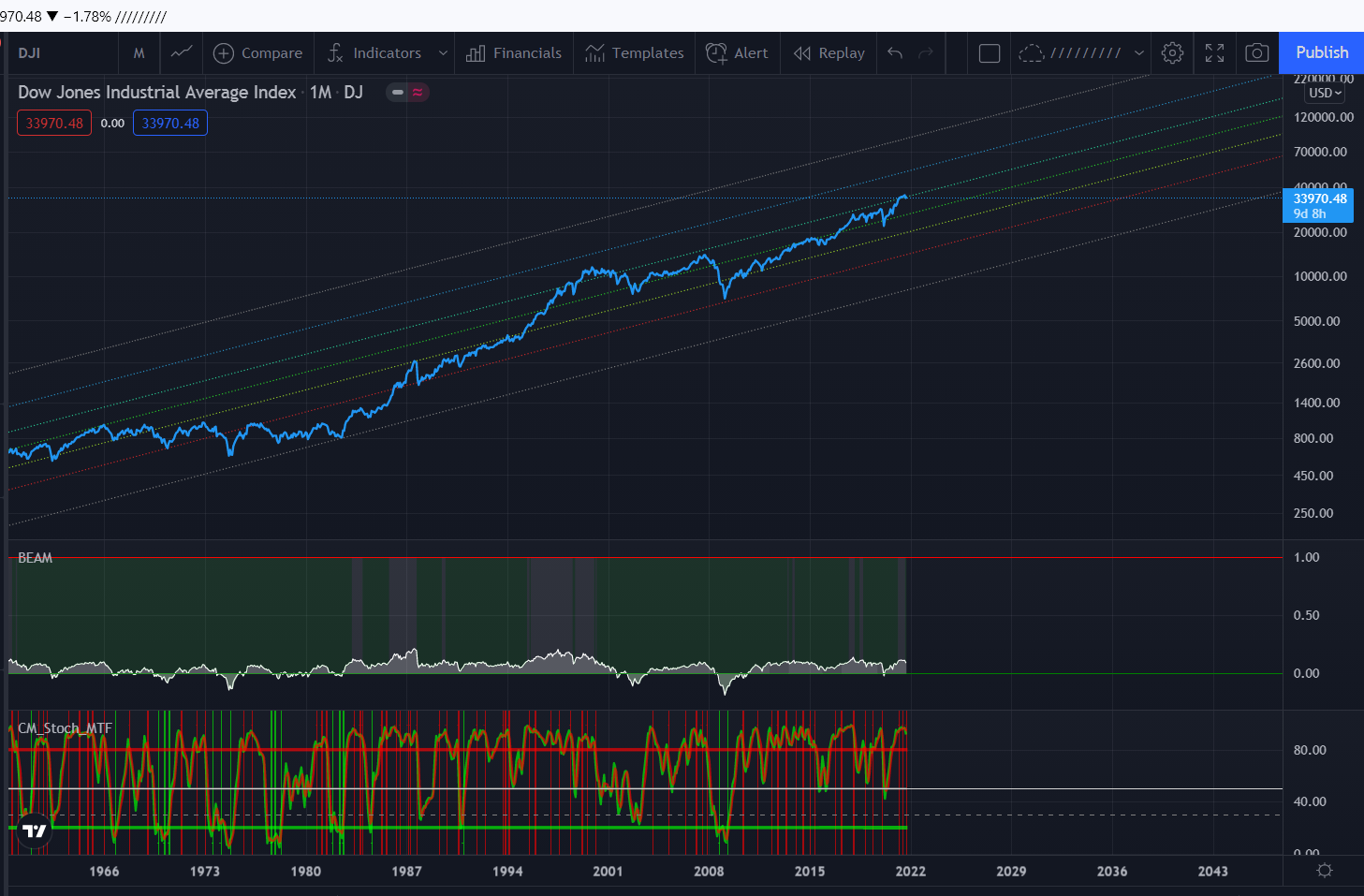Image resolution: width=1364 pixels, height=896 pixels.
Task: Click the red 33970.48 sell price box
Action: pos(54,123)
